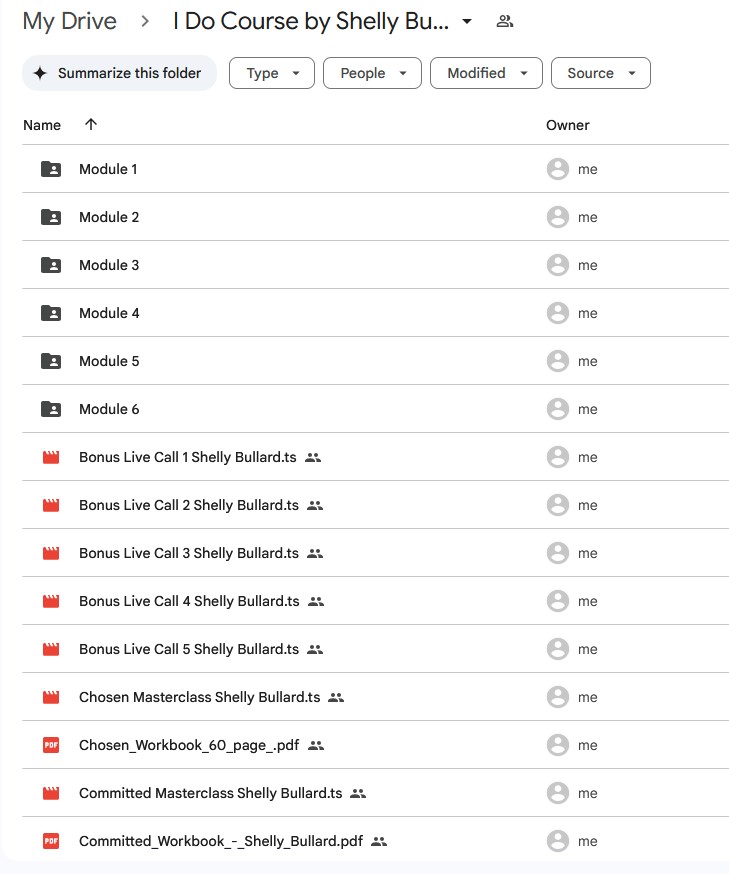Viewport: 729px width, 874px height.
Task: Select Bonus Live Call 5 Shelly Bullard.ts
Action: (x=189, y=649)
